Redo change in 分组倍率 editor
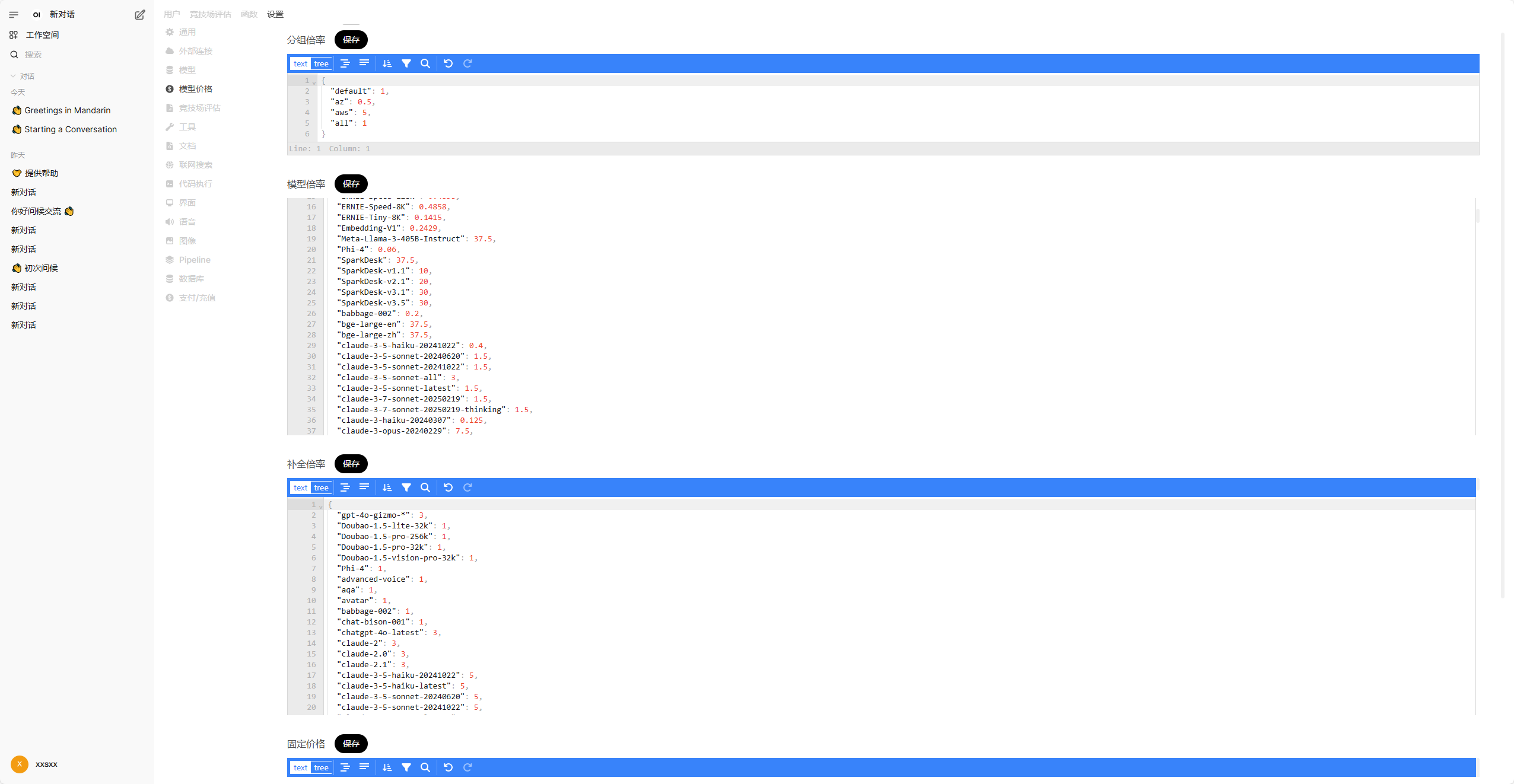The height and width of the screenshot is (784, 1514). click(467, 63)
